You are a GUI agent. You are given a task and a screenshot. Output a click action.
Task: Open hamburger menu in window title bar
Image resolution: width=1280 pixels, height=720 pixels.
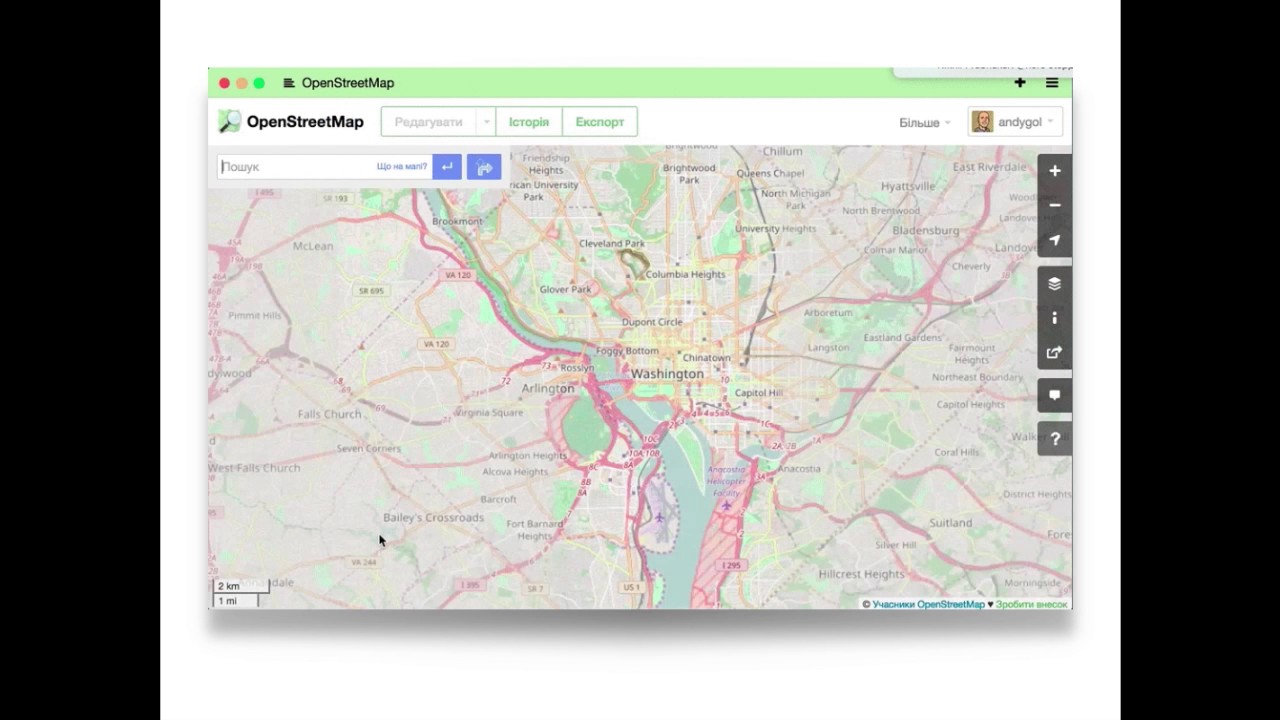coord(1052,83)
